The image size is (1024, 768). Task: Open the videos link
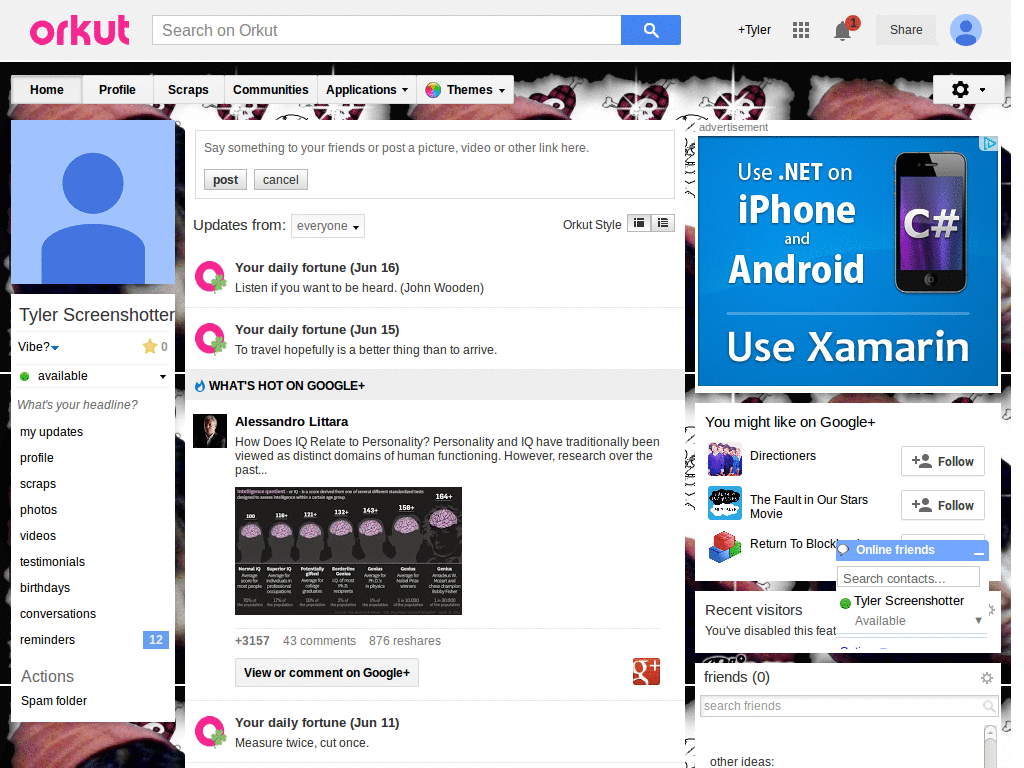tap(38, 536)
